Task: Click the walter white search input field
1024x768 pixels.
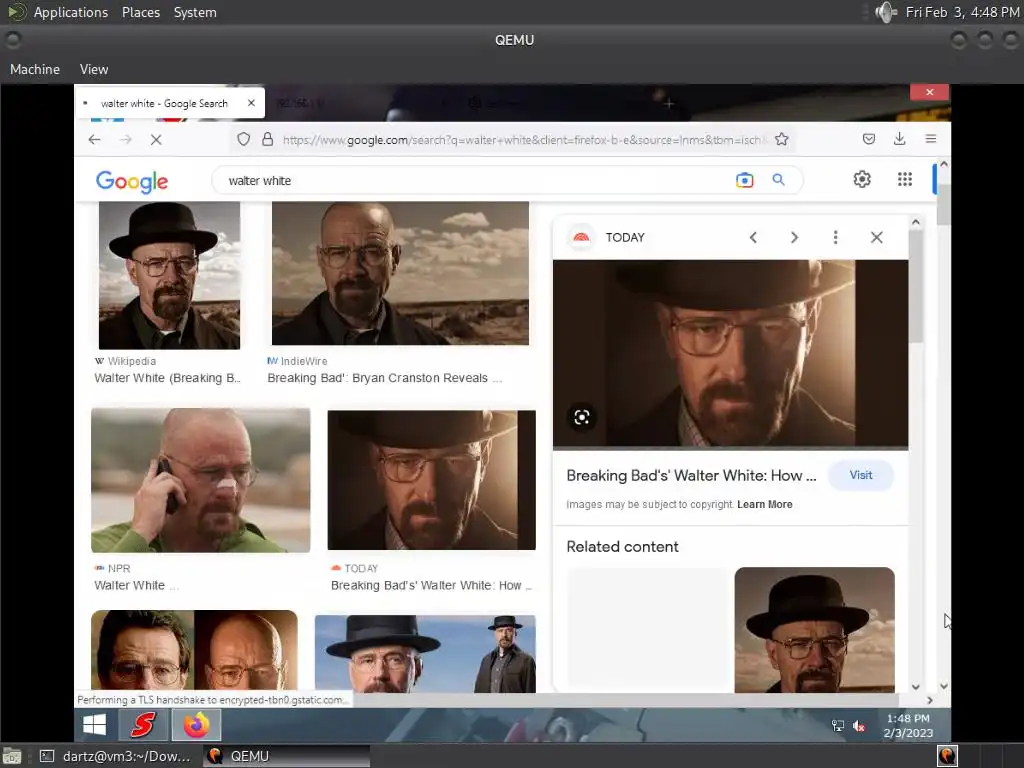Action: [477, 180]
